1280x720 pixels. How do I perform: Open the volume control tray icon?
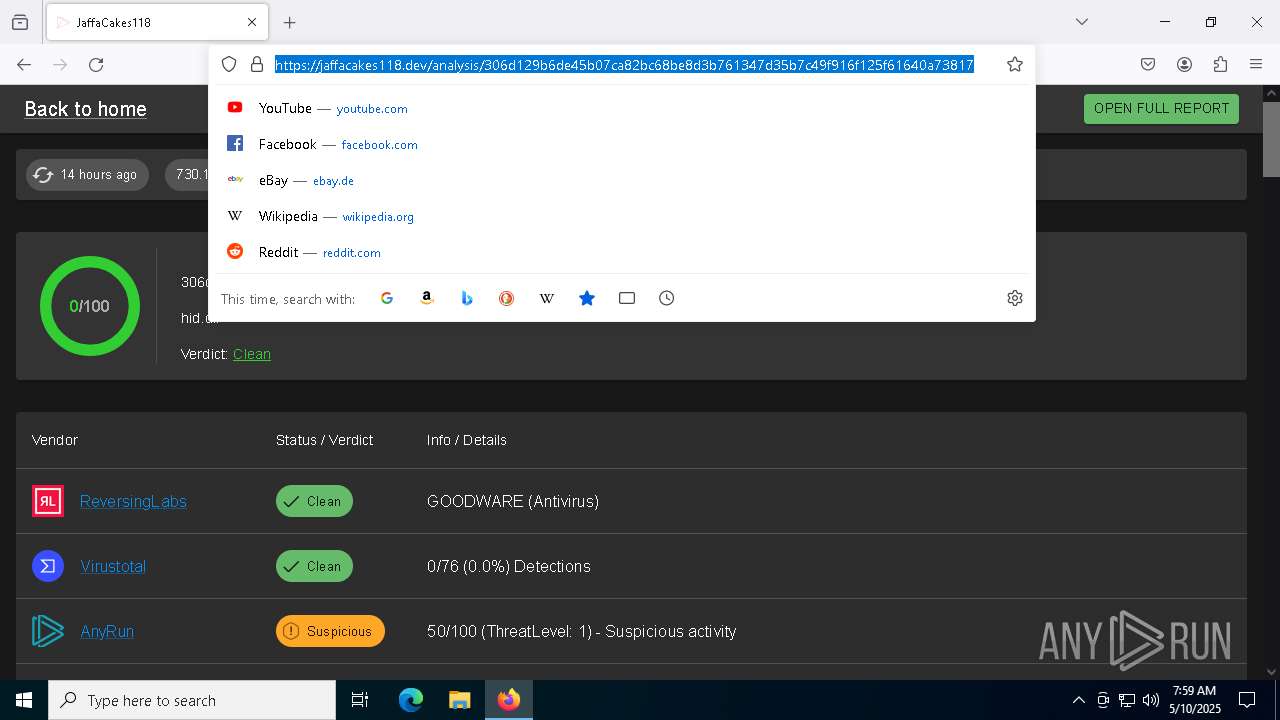point(1151,700)
